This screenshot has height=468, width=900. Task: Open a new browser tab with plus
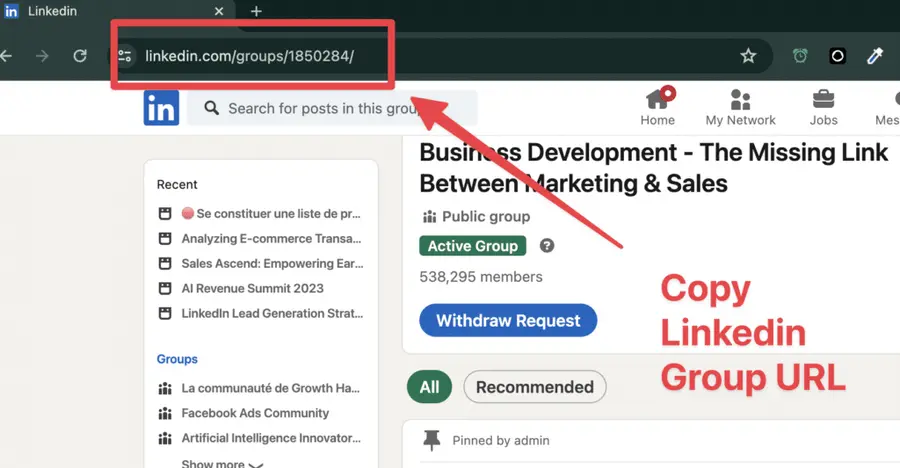257,11
